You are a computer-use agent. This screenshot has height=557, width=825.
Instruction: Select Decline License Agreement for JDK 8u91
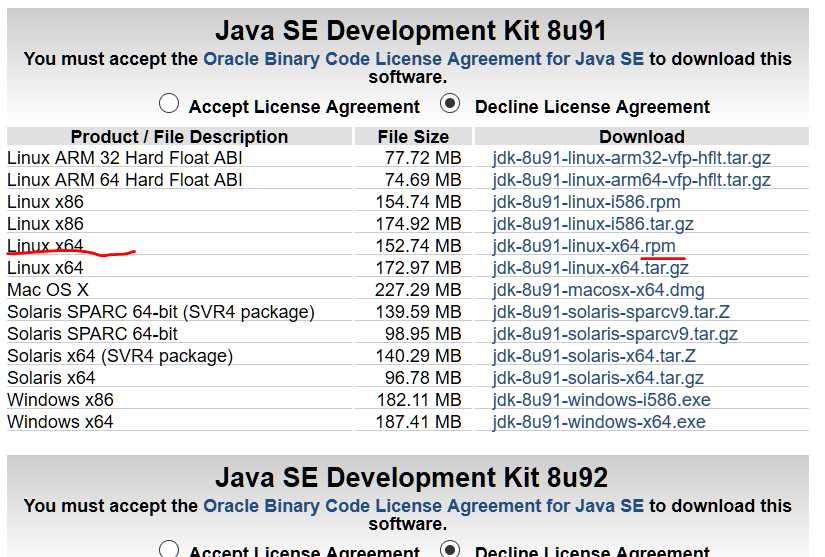click(450, 103)
